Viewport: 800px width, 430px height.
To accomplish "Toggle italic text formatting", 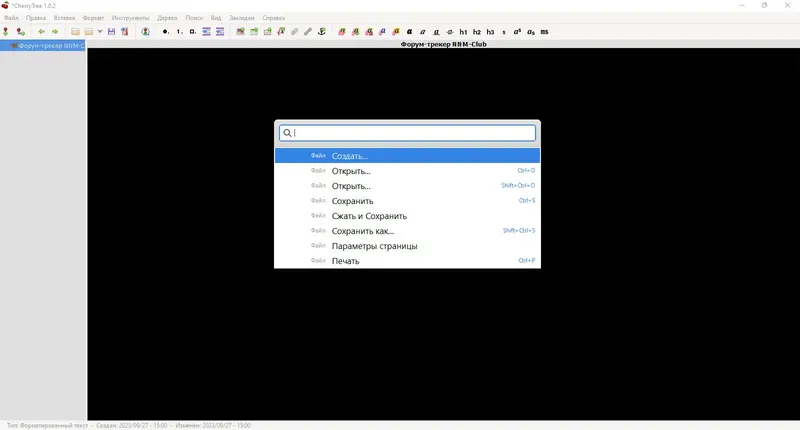I will coord(422,32).
